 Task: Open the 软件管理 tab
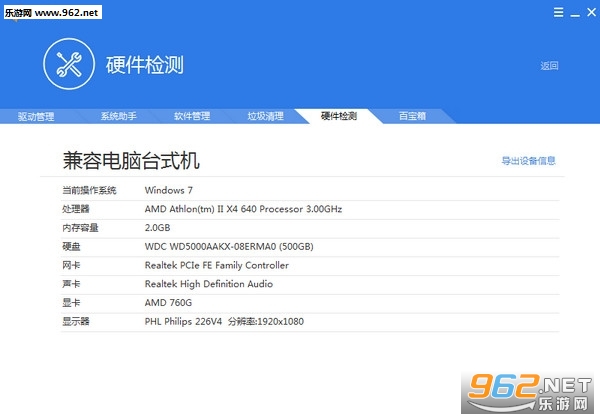pos(192,116)
